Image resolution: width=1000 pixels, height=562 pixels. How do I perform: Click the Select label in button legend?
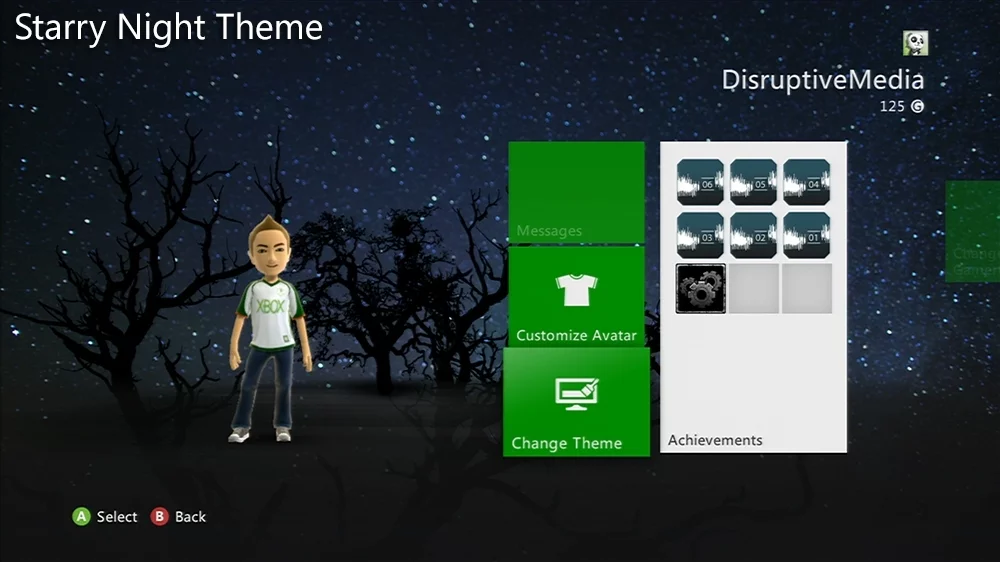pyautogui.click(x=117, y=517)
